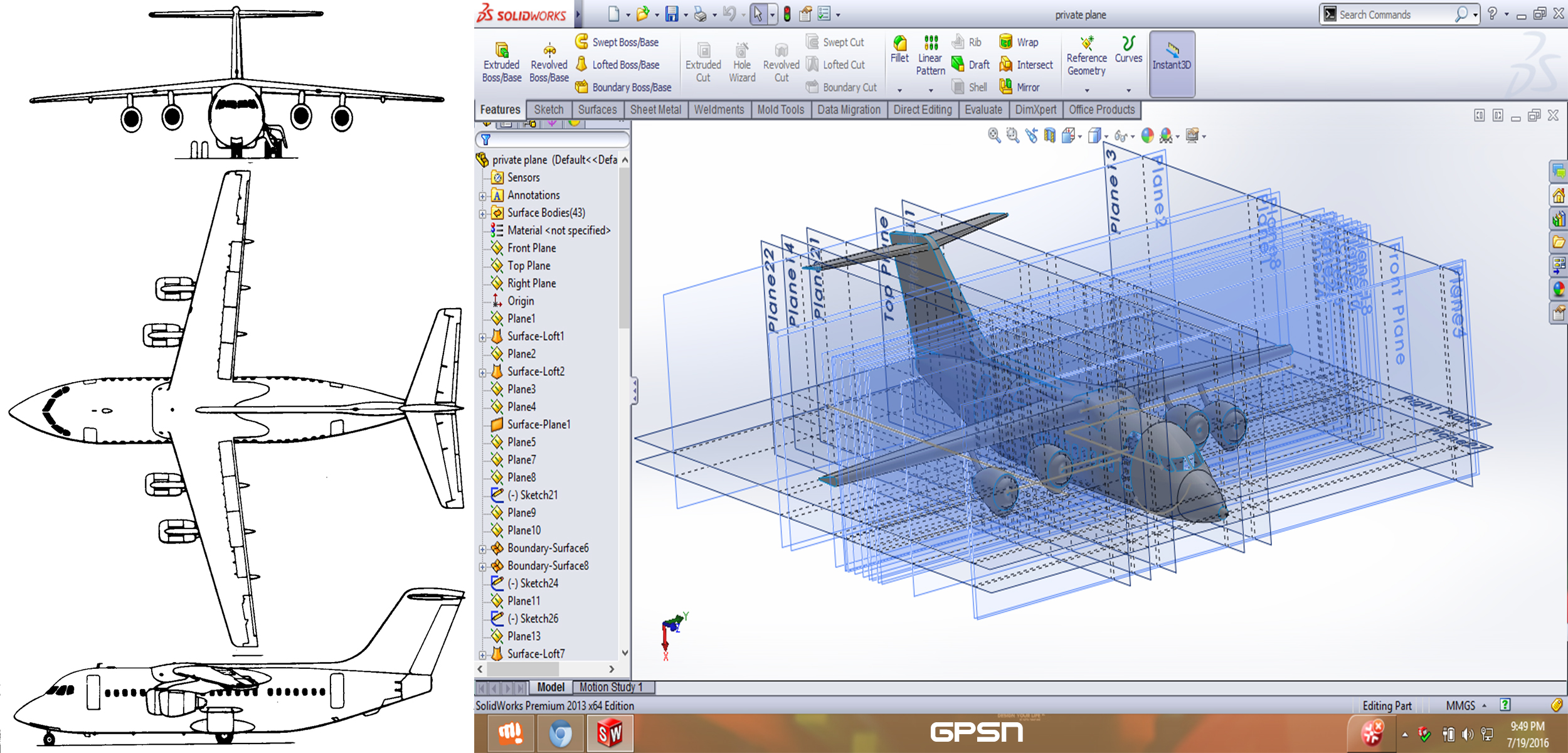Click the Extruded Boss/Base tool

tap(502, 63)
